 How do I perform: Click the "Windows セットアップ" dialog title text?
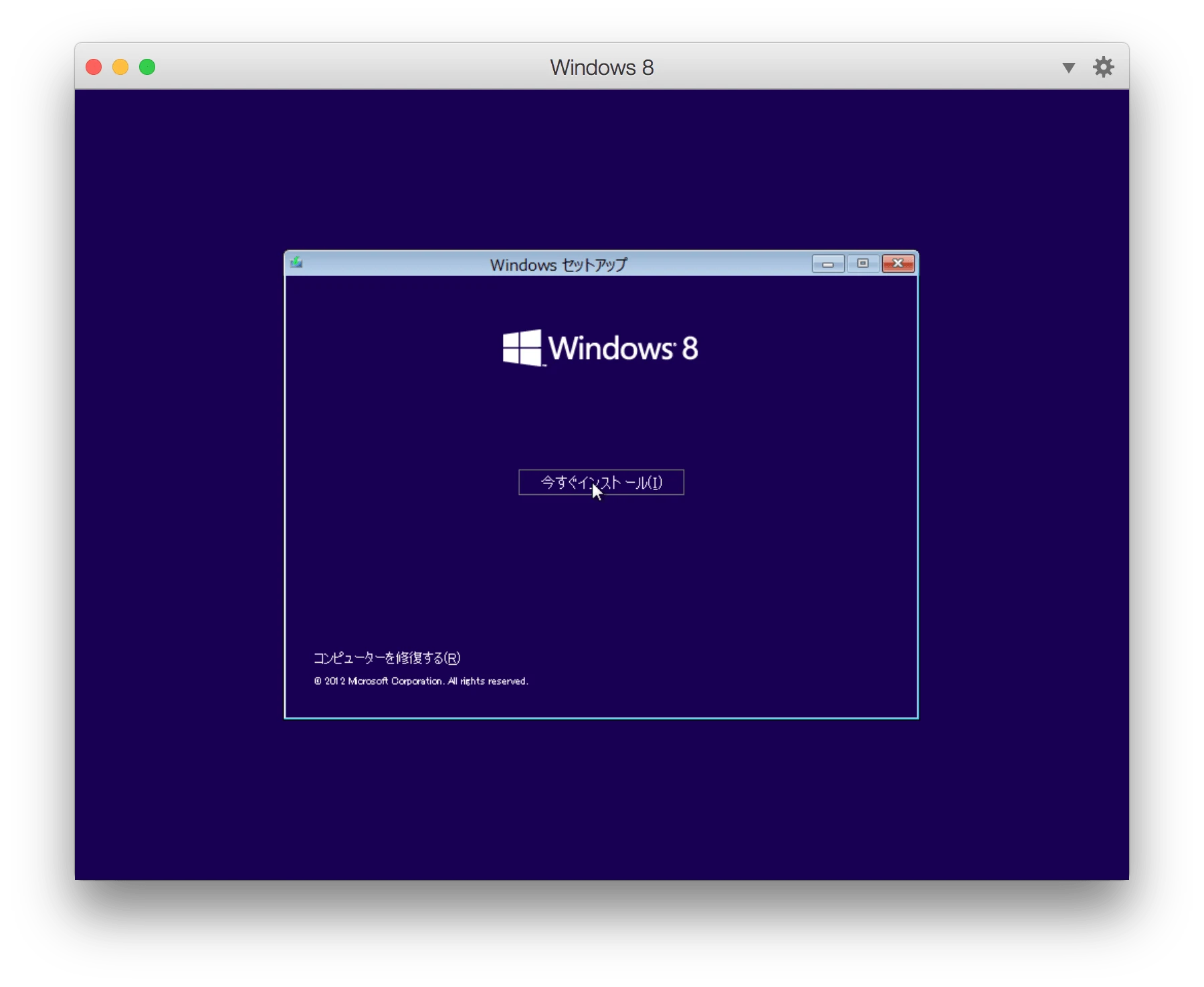(x=559, y=265)
